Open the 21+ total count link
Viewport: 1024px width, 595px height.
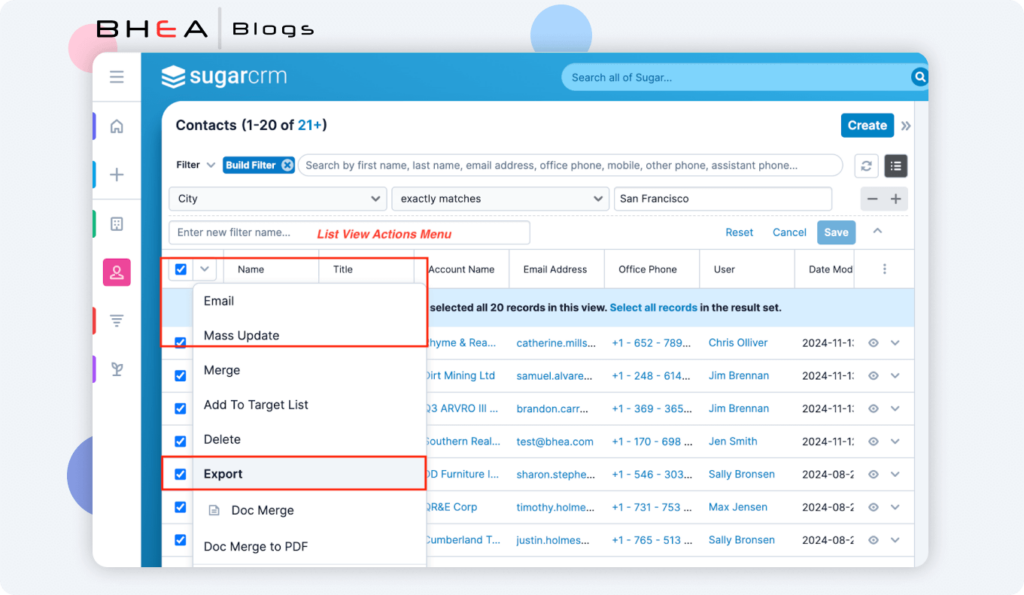310,125
